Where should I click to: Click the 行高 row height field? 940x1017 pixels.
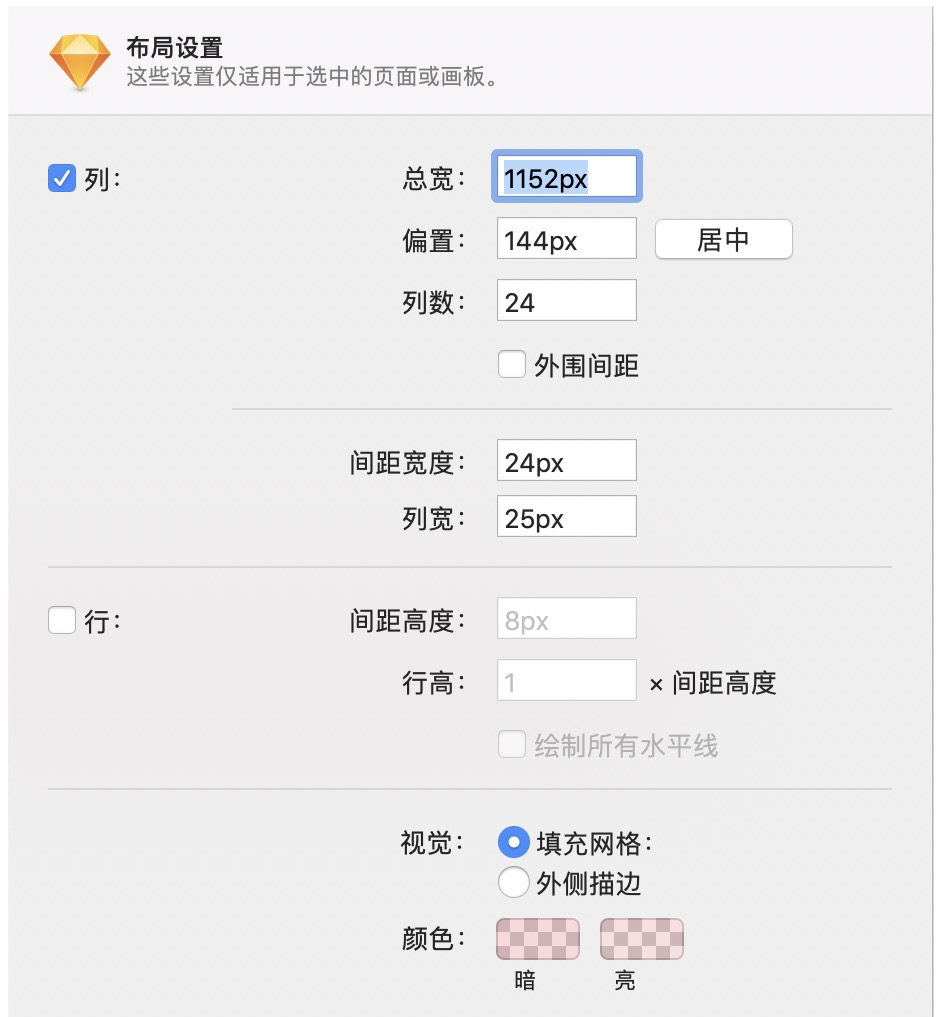click(x=567, y=680)
